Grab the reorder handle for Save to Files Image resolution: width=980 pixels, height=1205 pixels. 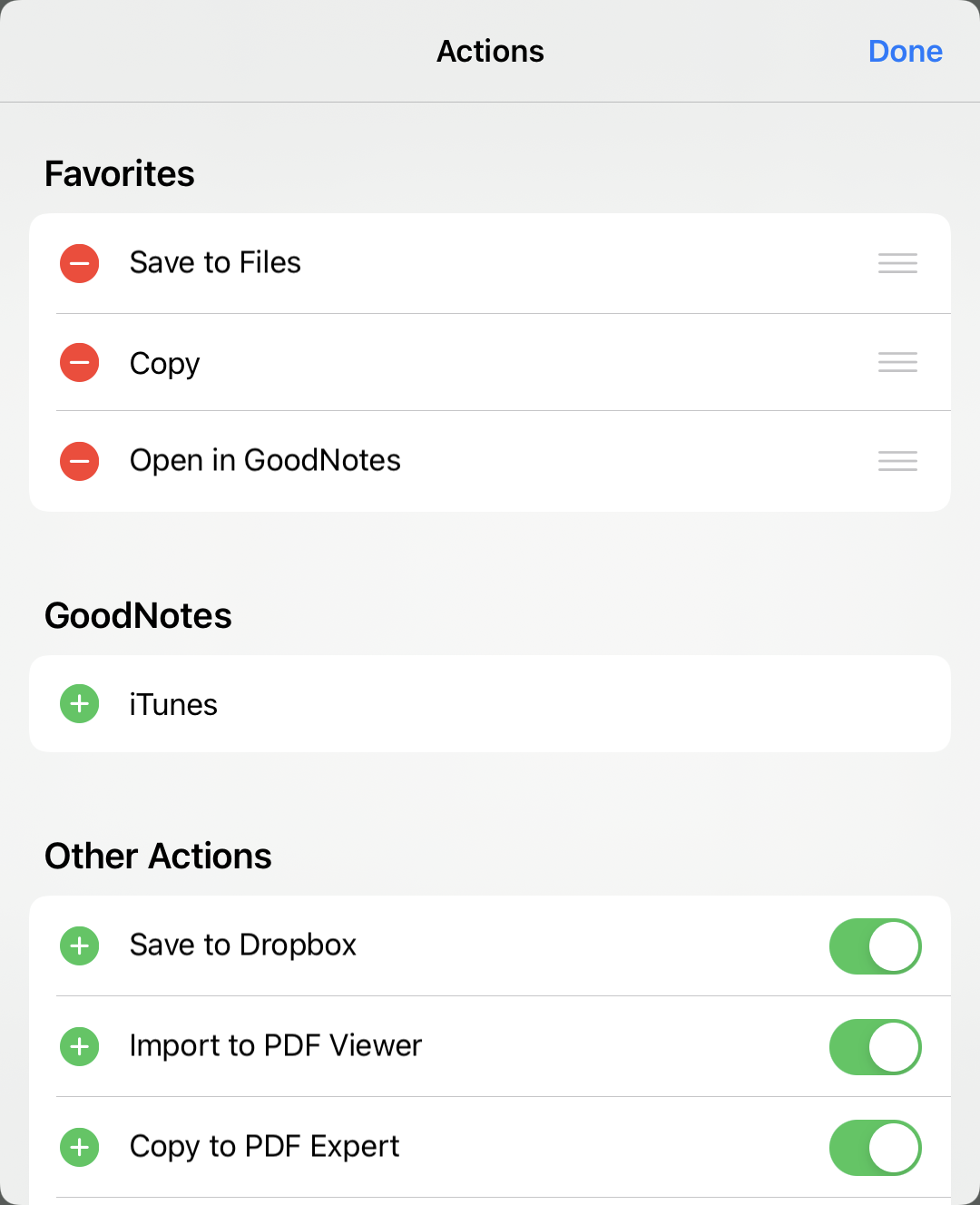tap(897, 263)
